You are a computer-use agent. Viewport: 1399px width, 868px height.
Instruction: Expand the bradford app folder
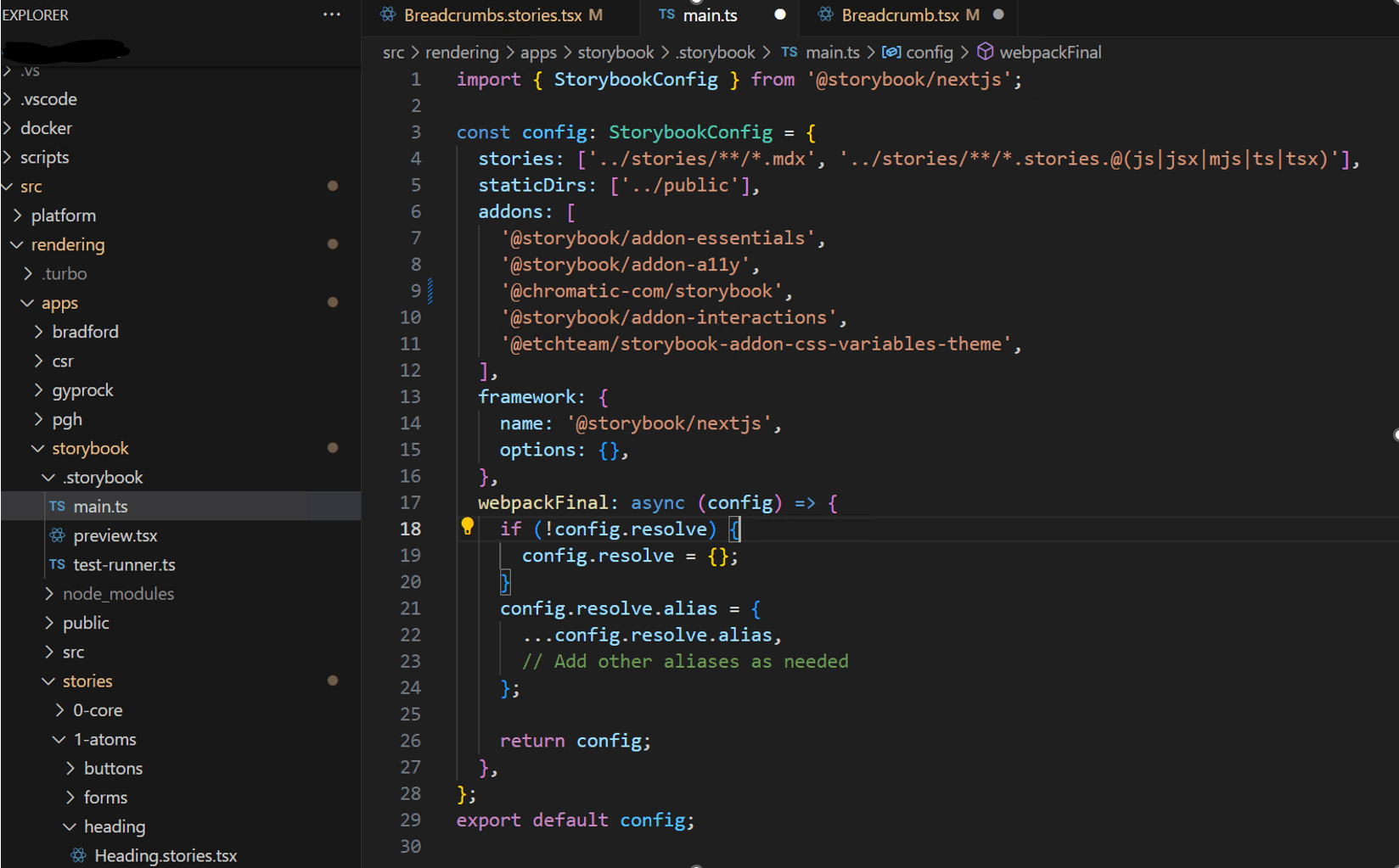click(38, 332)
